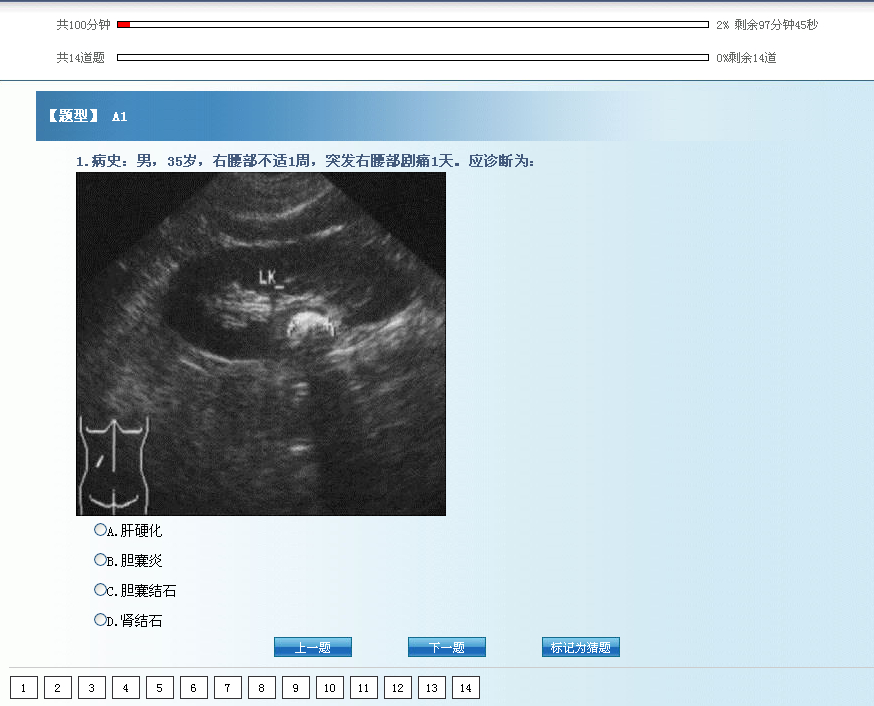Click the ultrasound kidney image
This screenshot has height=706, width=874.
pyautogui.click(x=261, y=344)
